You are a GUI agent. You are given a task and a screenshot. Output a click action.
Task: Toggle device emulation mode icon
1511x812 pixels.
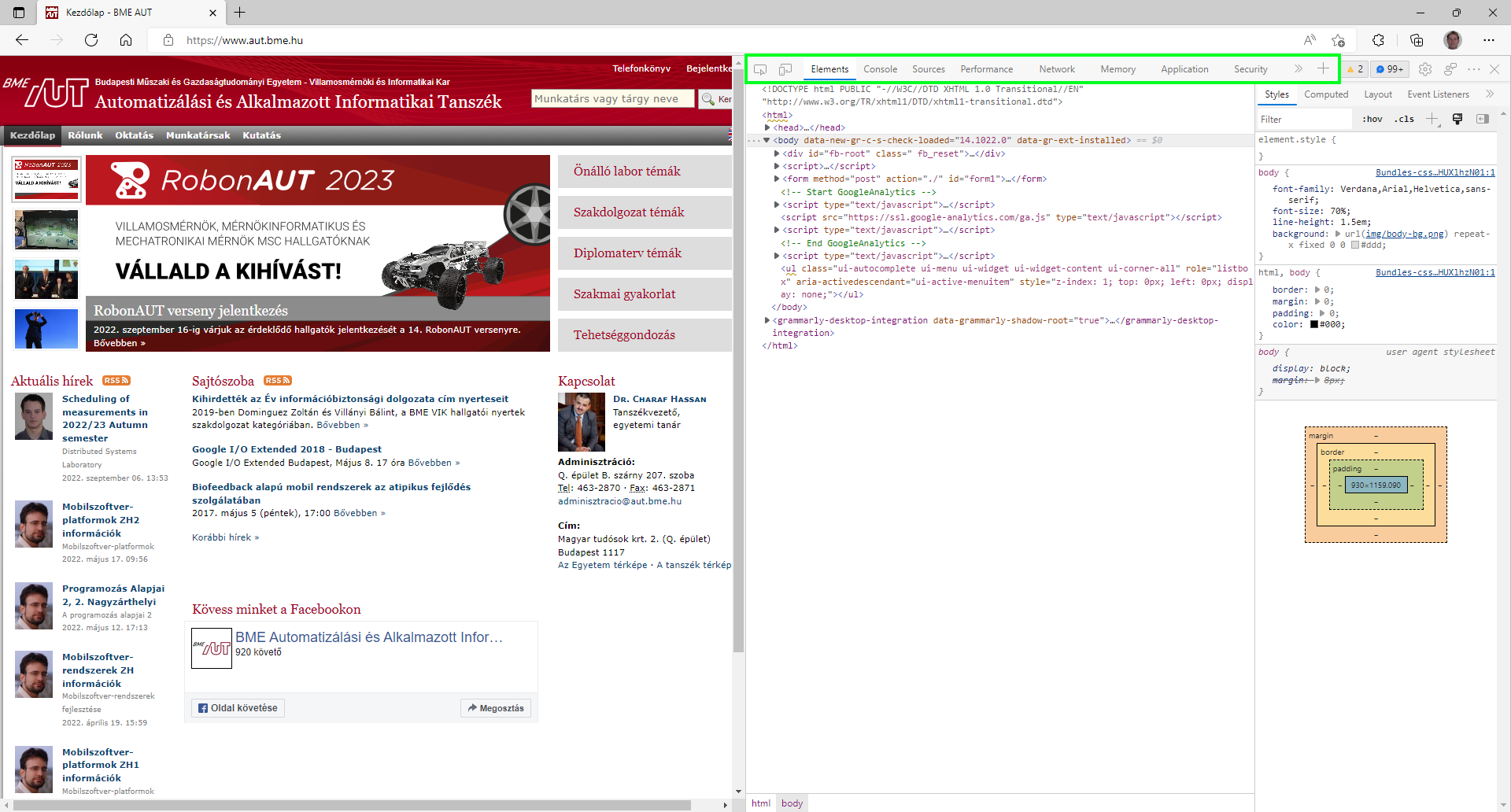(785, 69)
